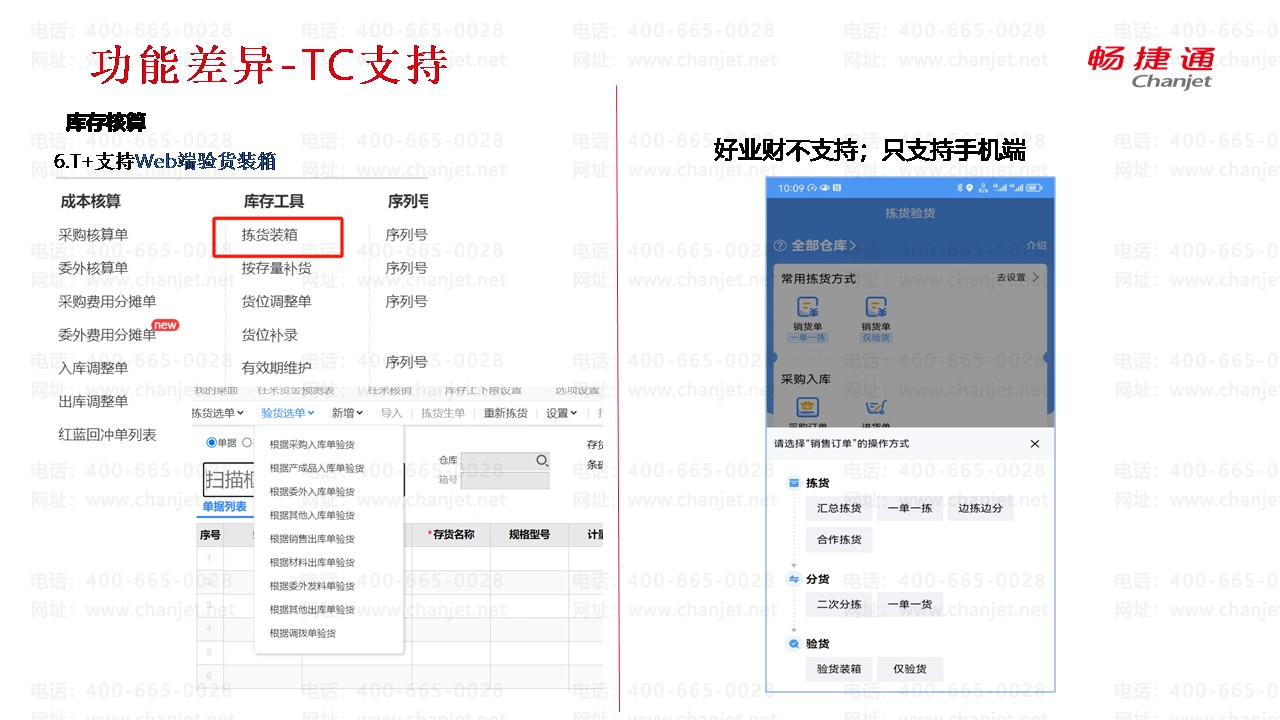Click the 拣货 step icon in the sheet
The width and height of the screenshot is (1280, 720).
(x=794, y=483)
